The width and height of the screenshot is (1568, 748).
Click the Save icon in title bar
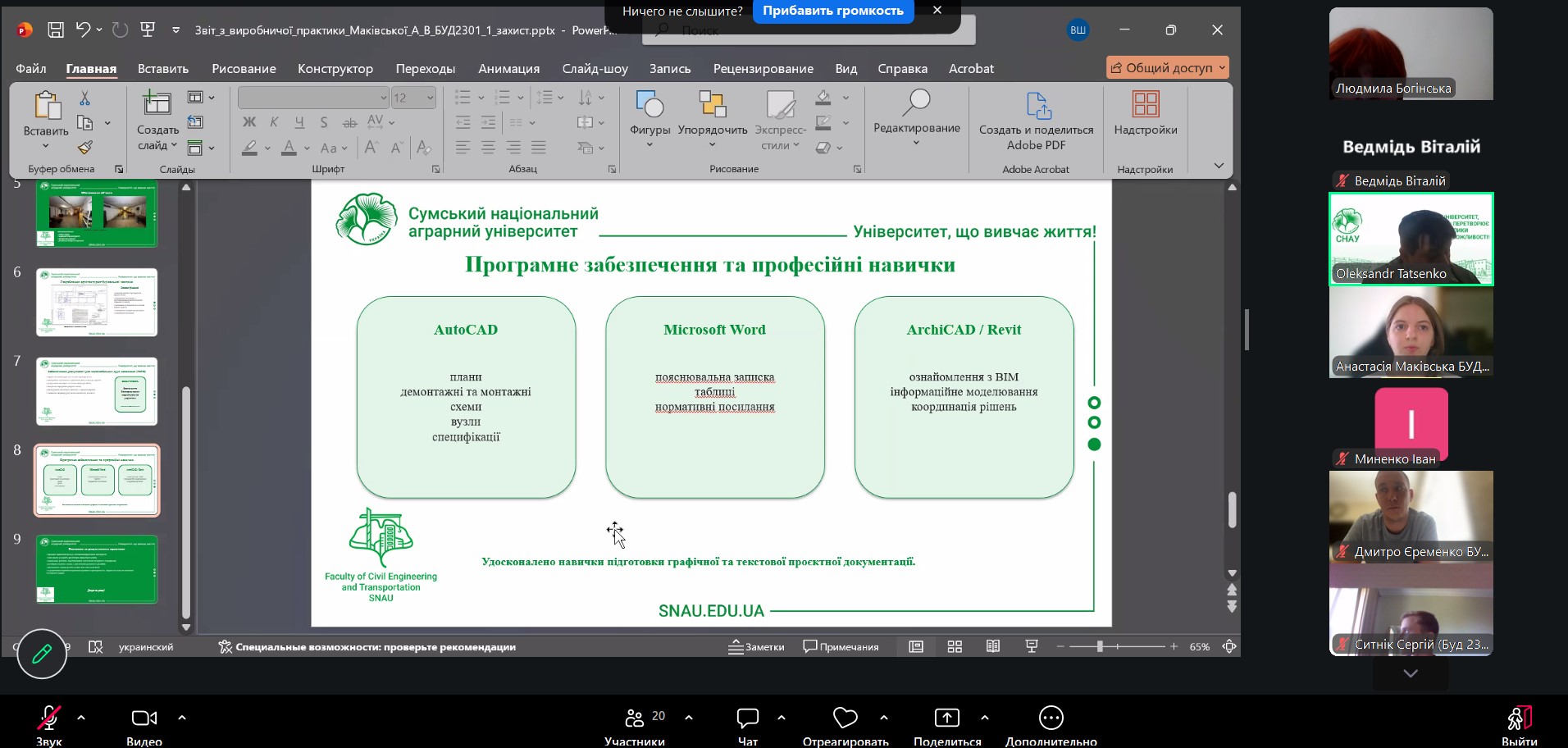pyautogui.click(x=56, y=30)
